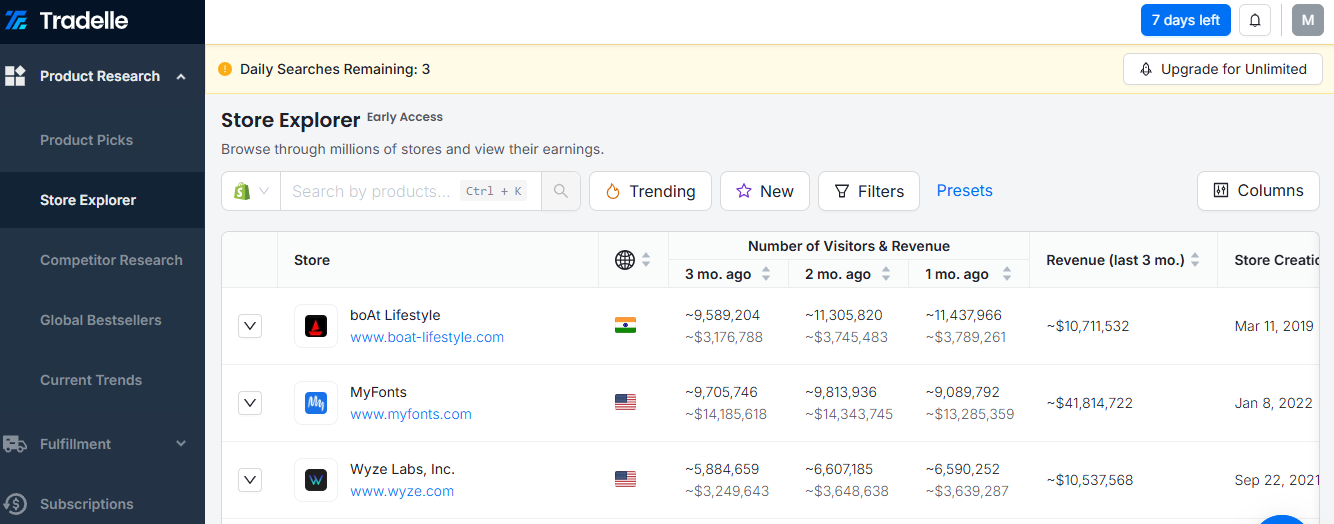
Task: Click the MyFonts store logo
Action: click(x=316, y=403)
